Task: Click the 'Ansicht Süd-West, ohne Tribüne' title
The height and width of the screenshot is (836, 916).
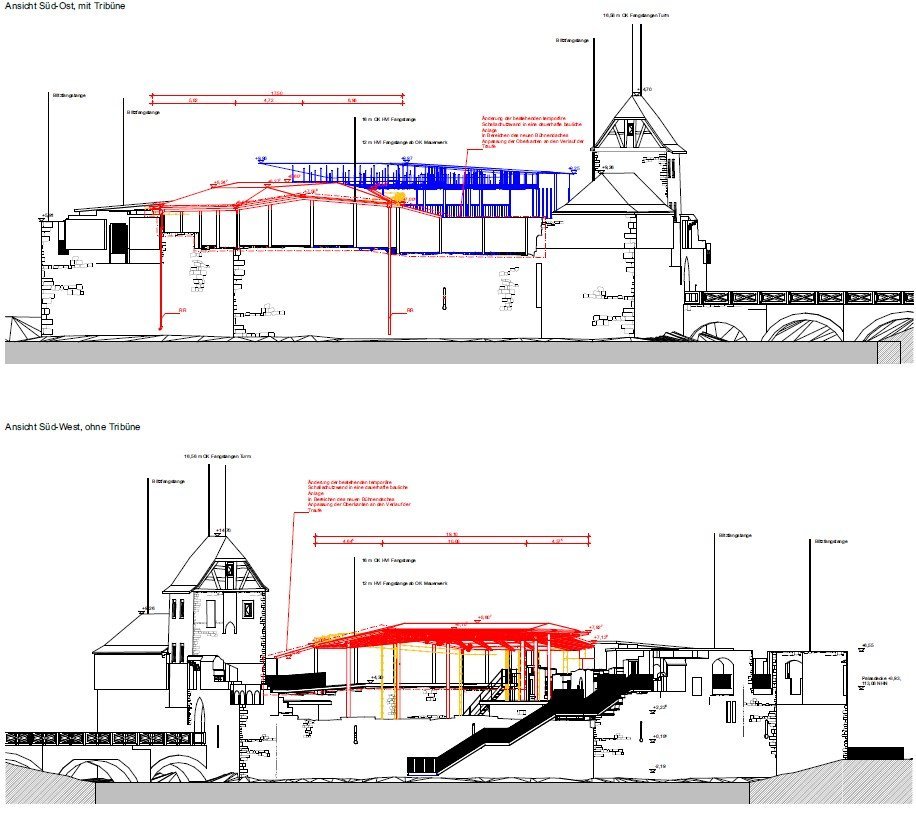Action: tap(72, 427)
